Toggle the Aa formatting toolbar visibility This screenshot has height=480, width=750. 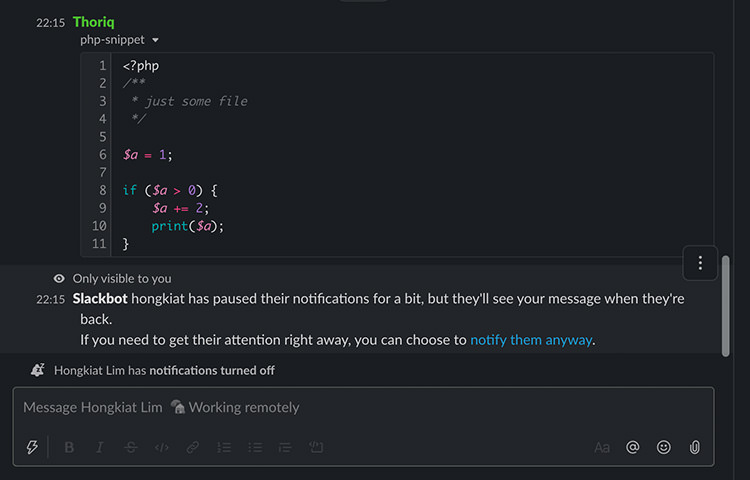602,447
